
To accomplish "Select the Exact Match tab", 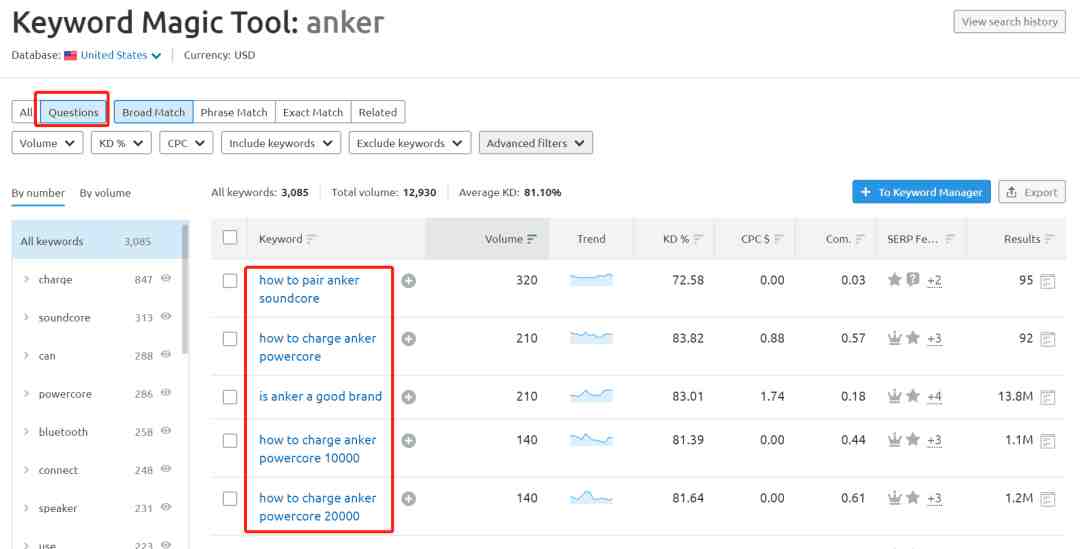I will (x=313, y=112).
